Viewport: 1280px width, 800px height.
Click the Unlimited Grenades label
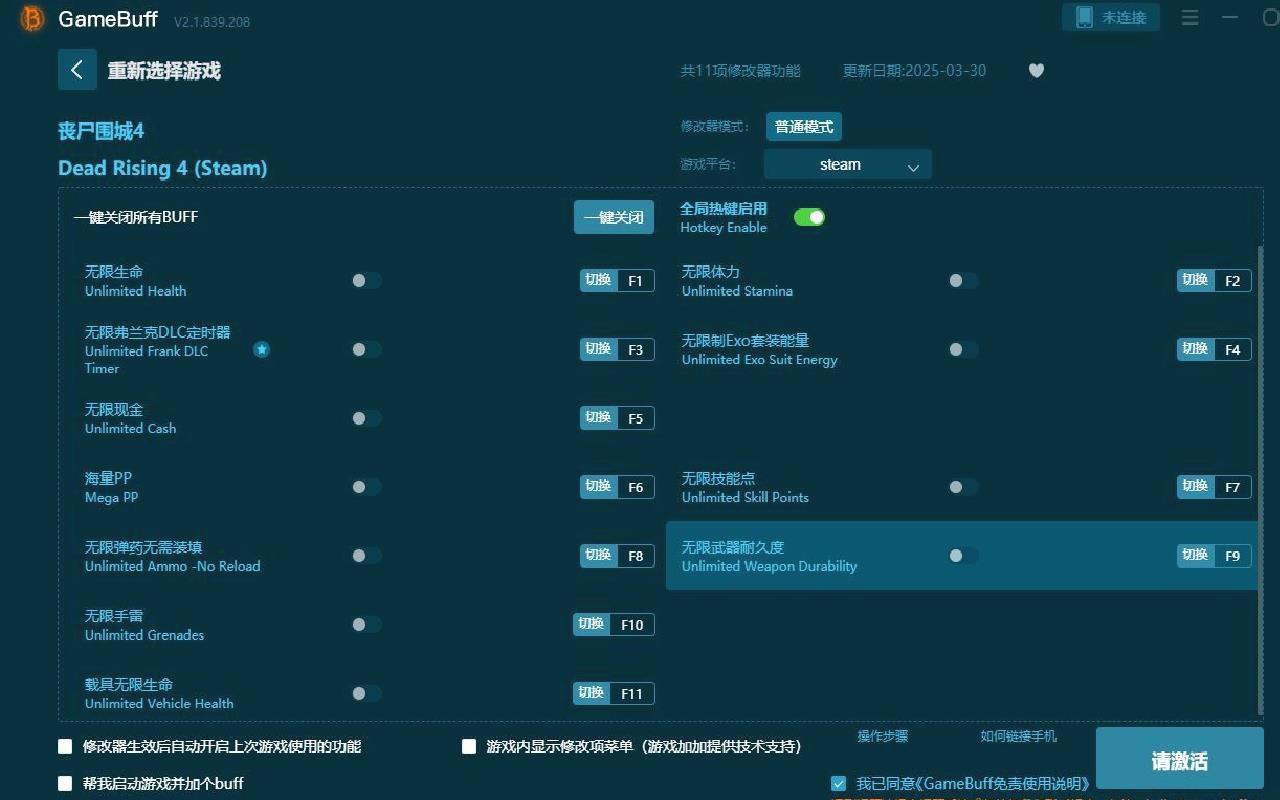(x=145, y=635)
